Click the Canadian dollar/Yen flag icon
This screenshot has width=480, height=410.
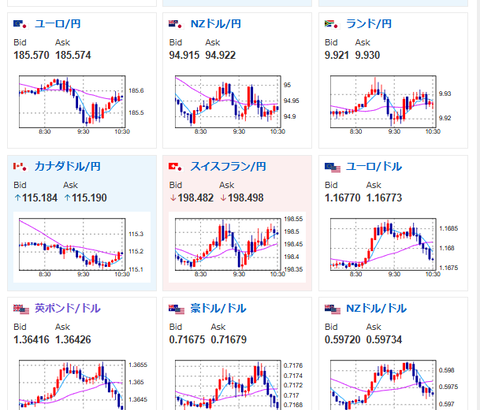[x=20, y=166]
